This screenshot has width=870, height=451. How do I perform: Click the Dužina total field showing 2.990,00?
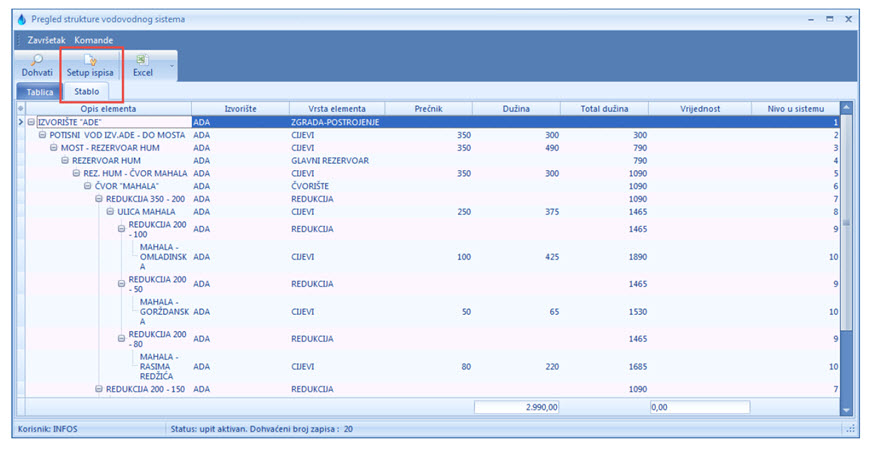click(x=516, y=407)
